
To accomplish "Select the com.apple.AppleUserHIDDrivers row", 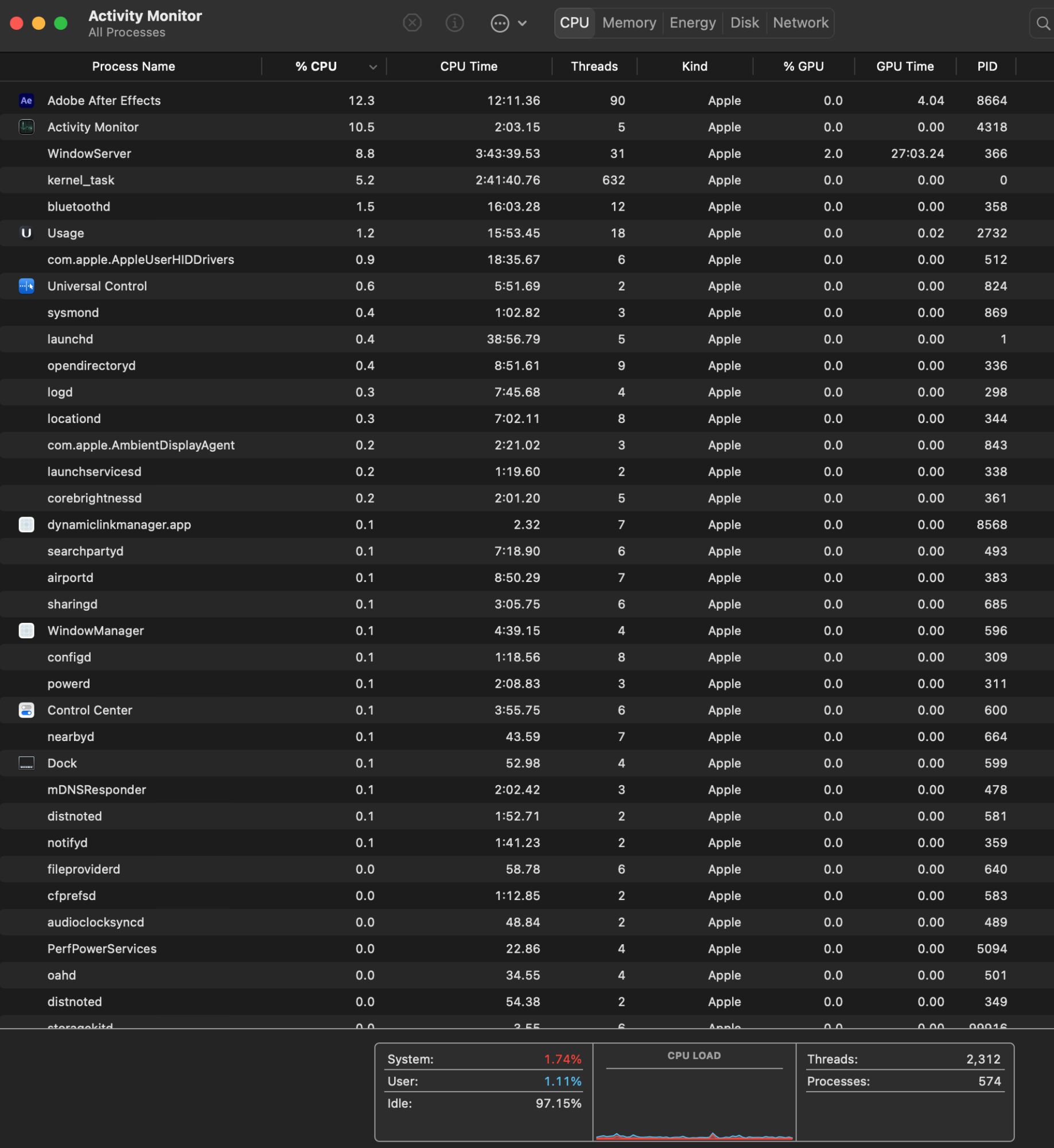I will pyautogui.click(x=527, y=259).
